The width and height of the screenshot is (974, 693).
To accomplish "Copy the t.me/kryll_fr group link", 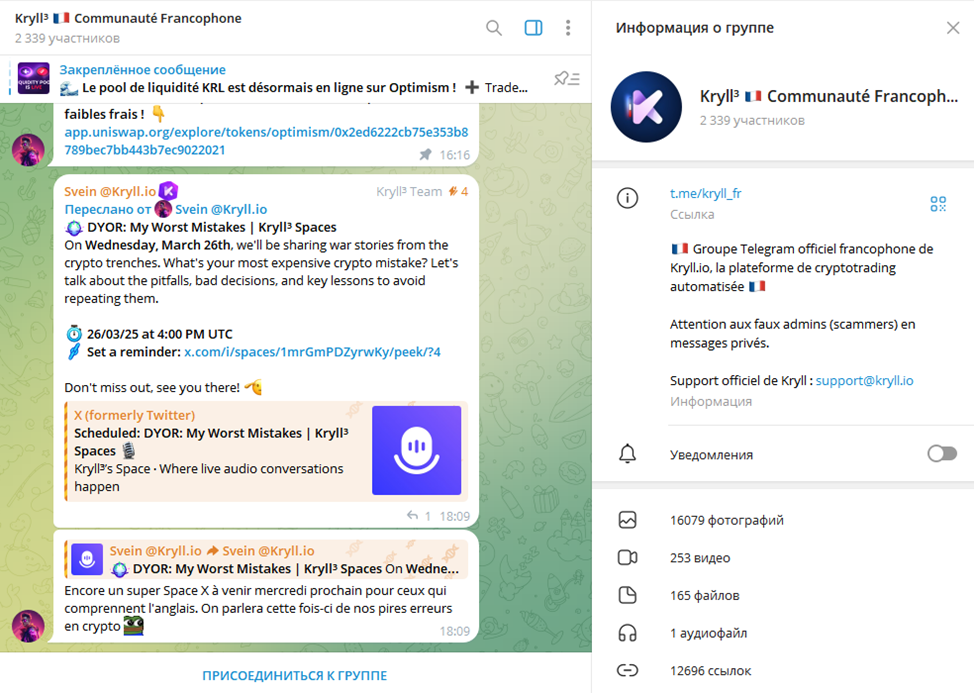I will (706, 193).
